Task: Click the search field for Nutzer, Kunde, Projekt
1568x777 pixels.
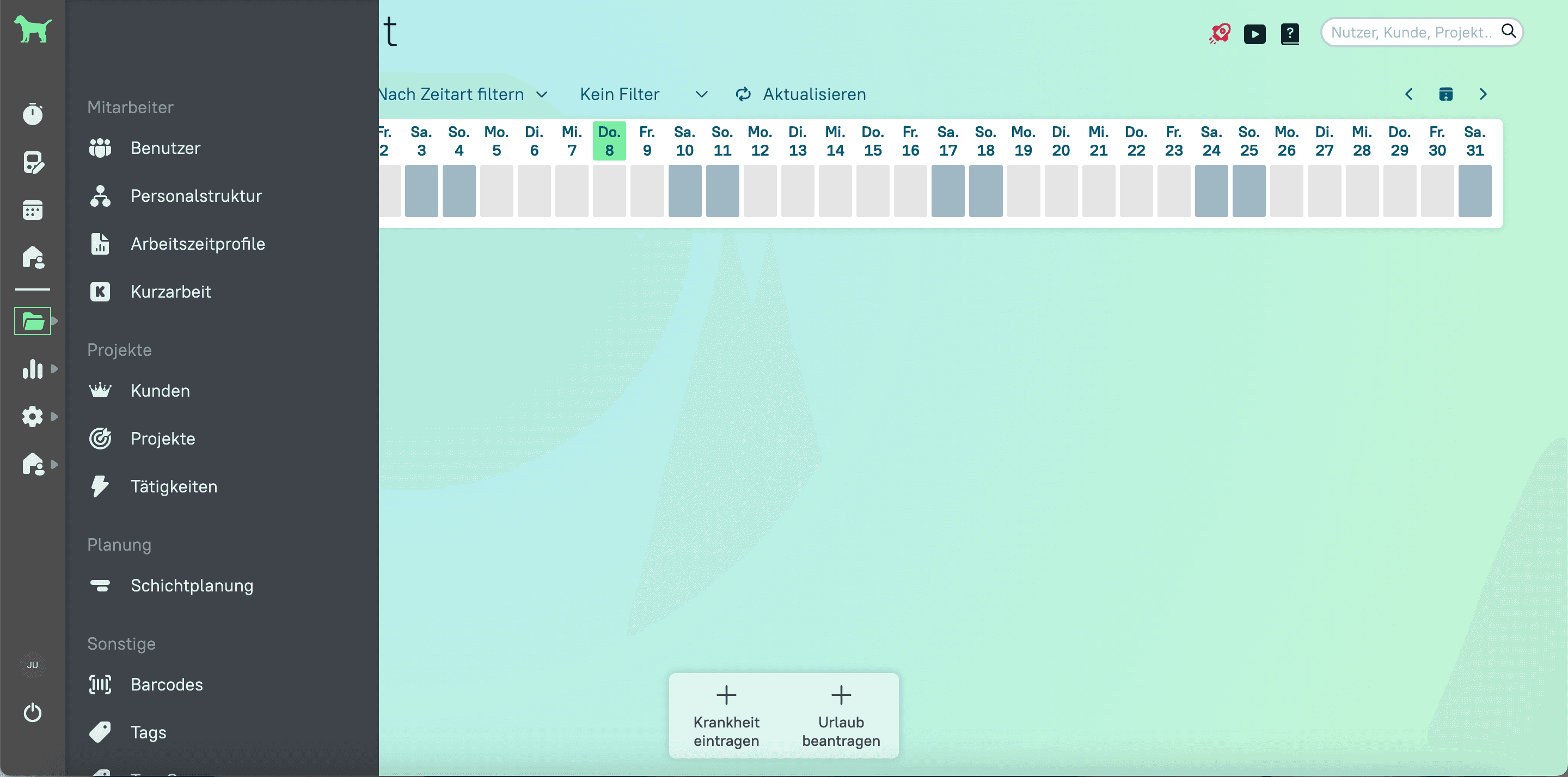Action: 1410,32
